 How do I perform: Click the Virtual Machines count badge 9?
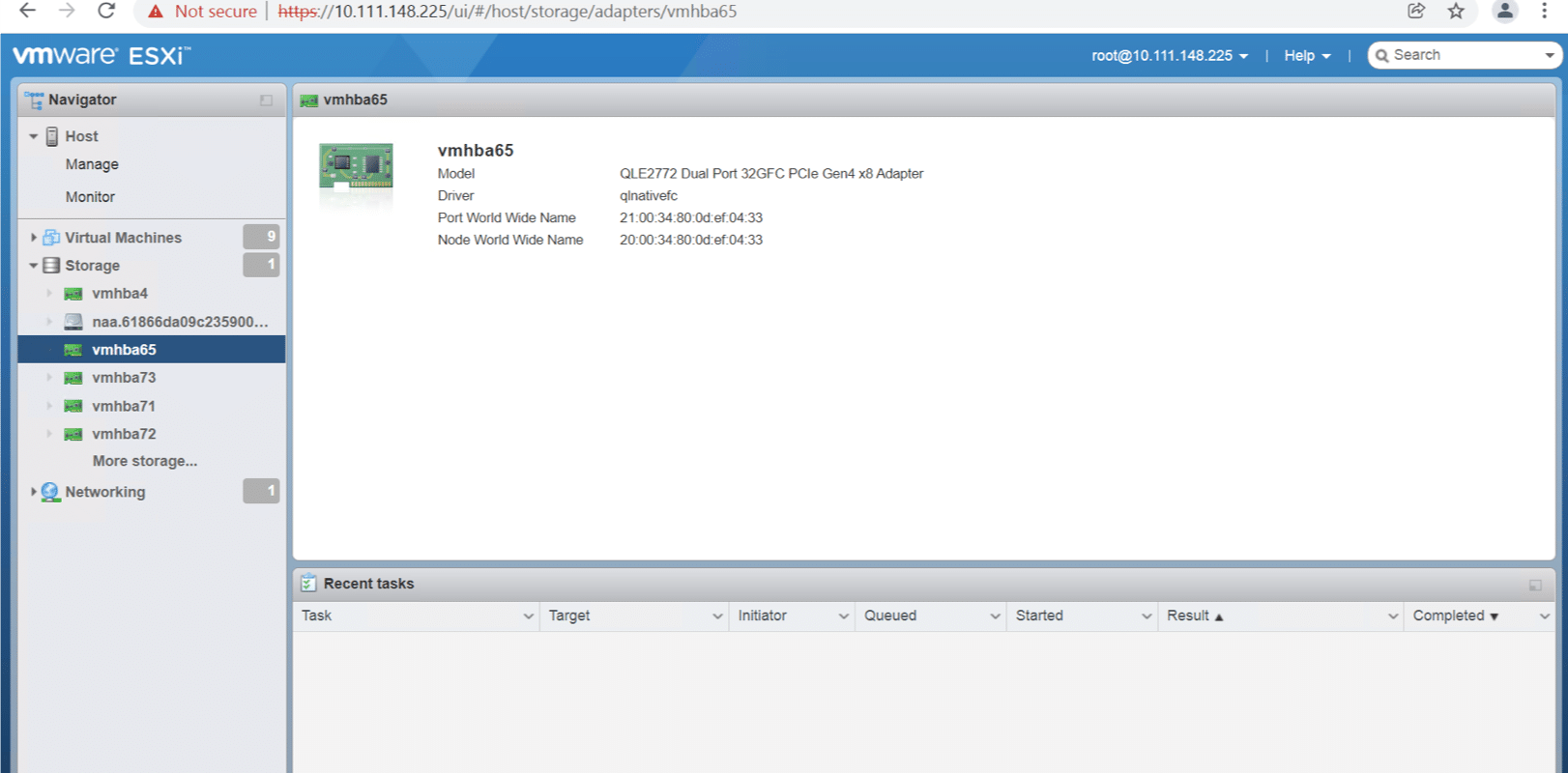coord(261,237)
